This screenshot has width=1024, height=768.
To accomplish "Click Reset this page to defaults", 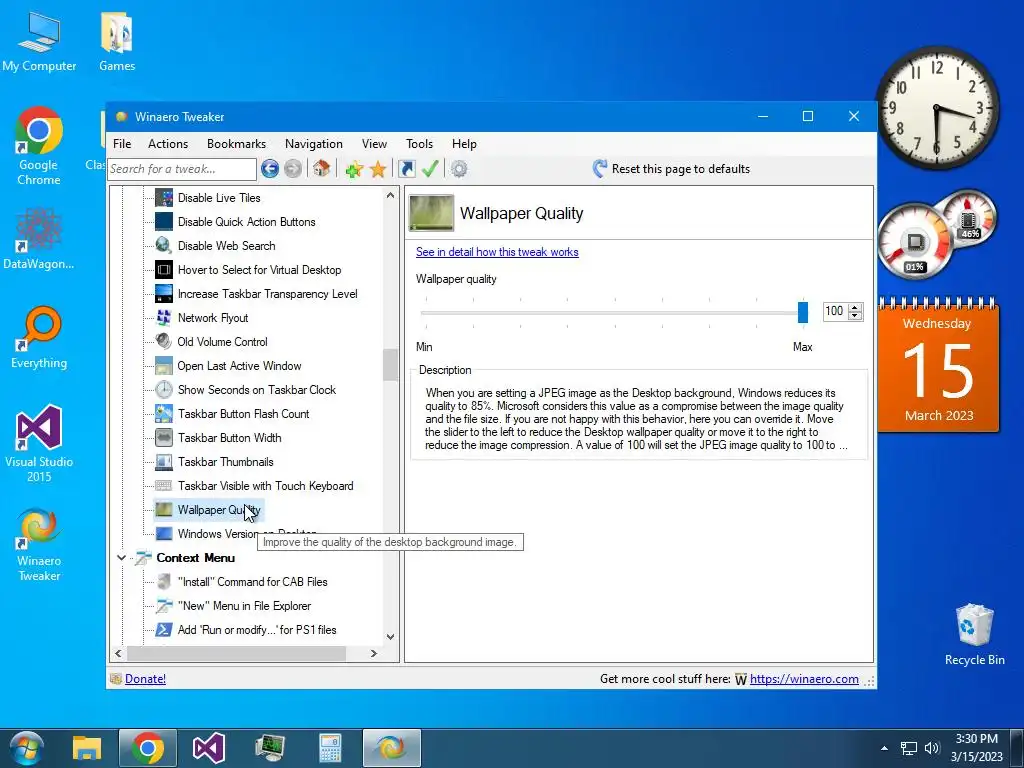I will click(x=671, y=169).
